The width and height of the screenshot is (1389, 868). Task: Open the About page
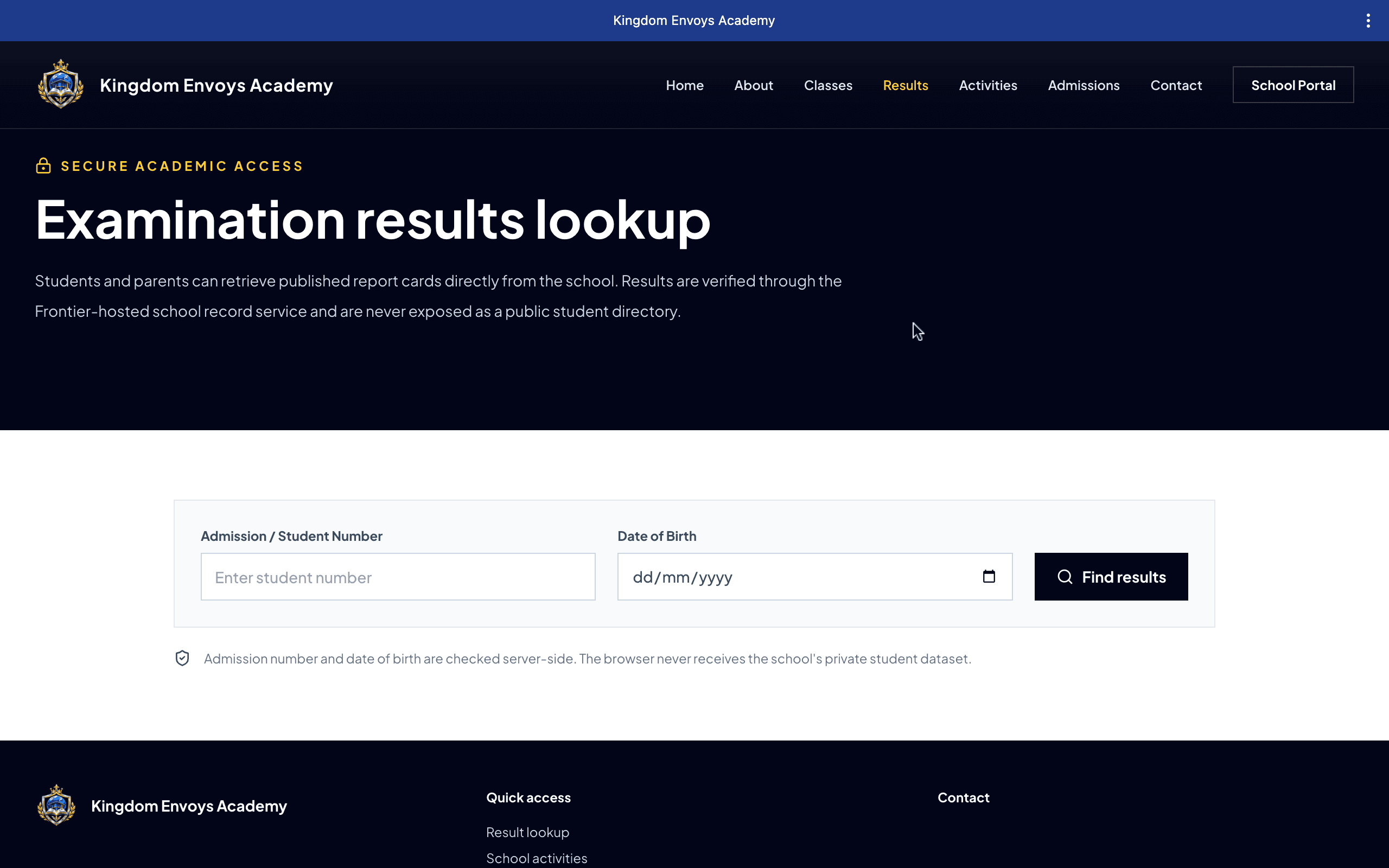click(753, 85)
